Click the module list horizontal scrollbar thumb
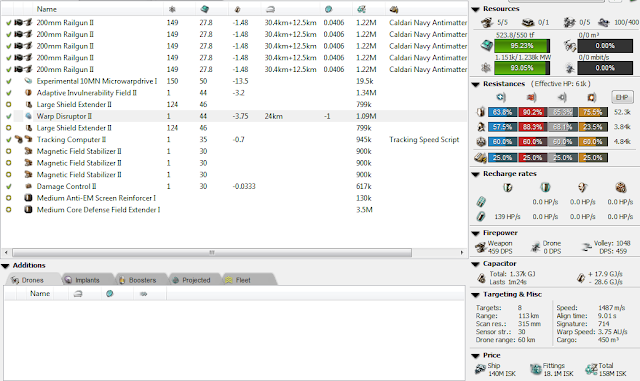640x381 pixels. point(212,253)
